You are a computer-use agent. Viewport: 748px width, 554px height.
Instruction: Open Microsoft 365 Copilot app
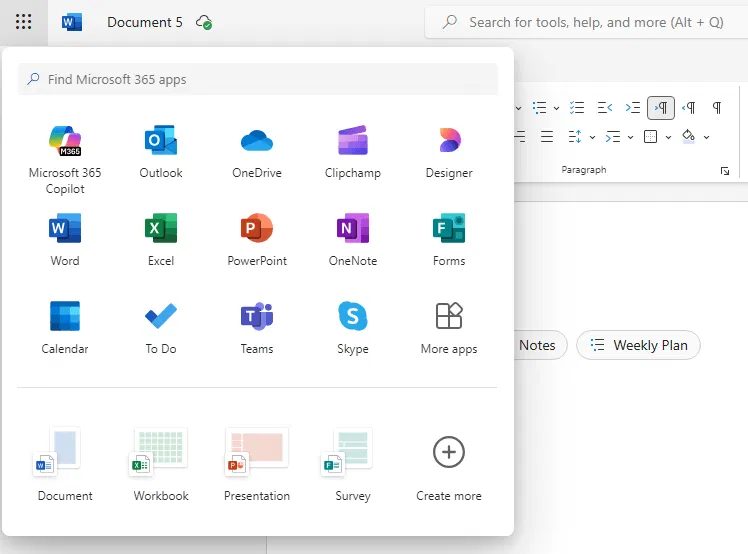tap(65, 160)
